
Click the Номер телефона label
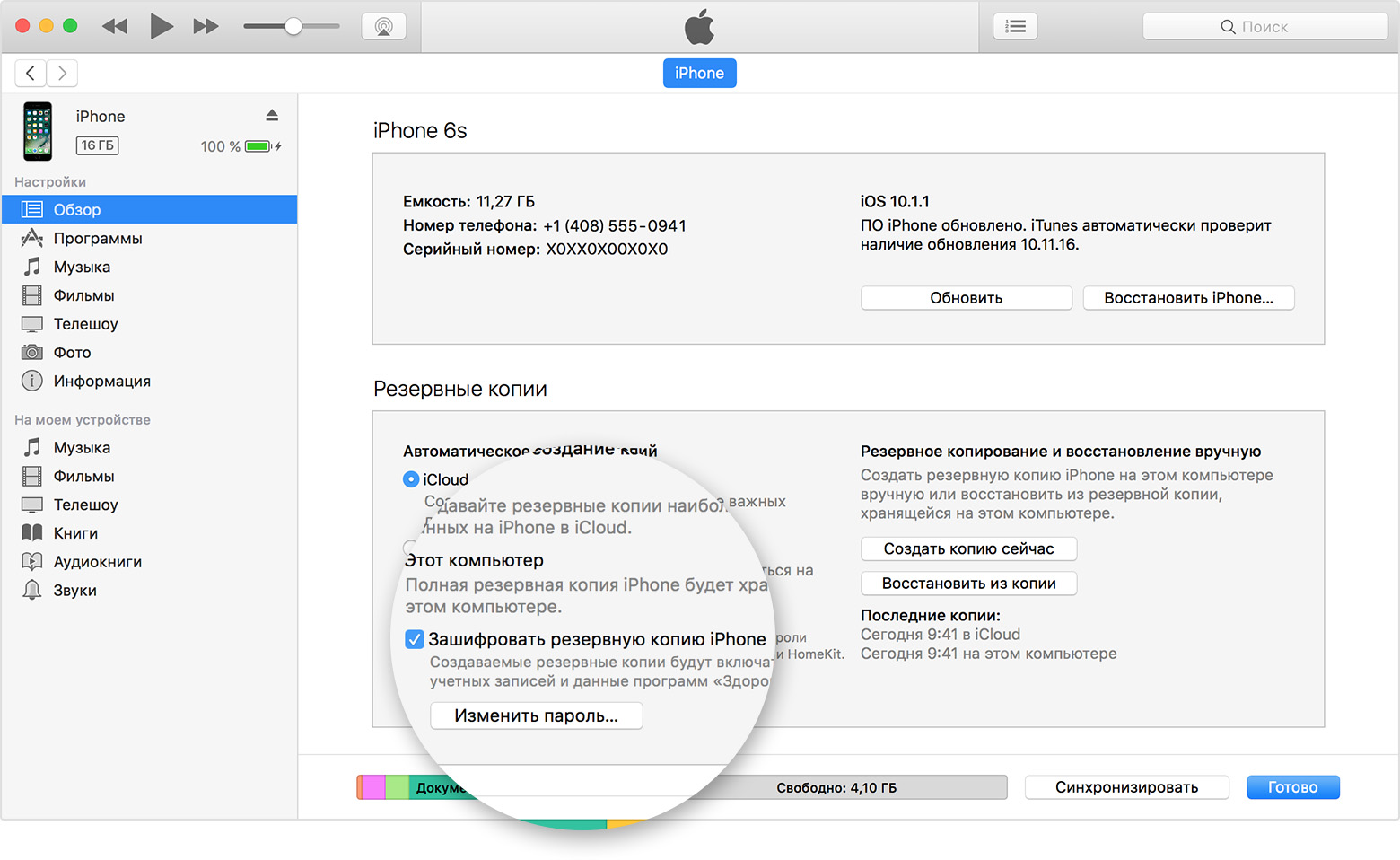click(470, 225)
